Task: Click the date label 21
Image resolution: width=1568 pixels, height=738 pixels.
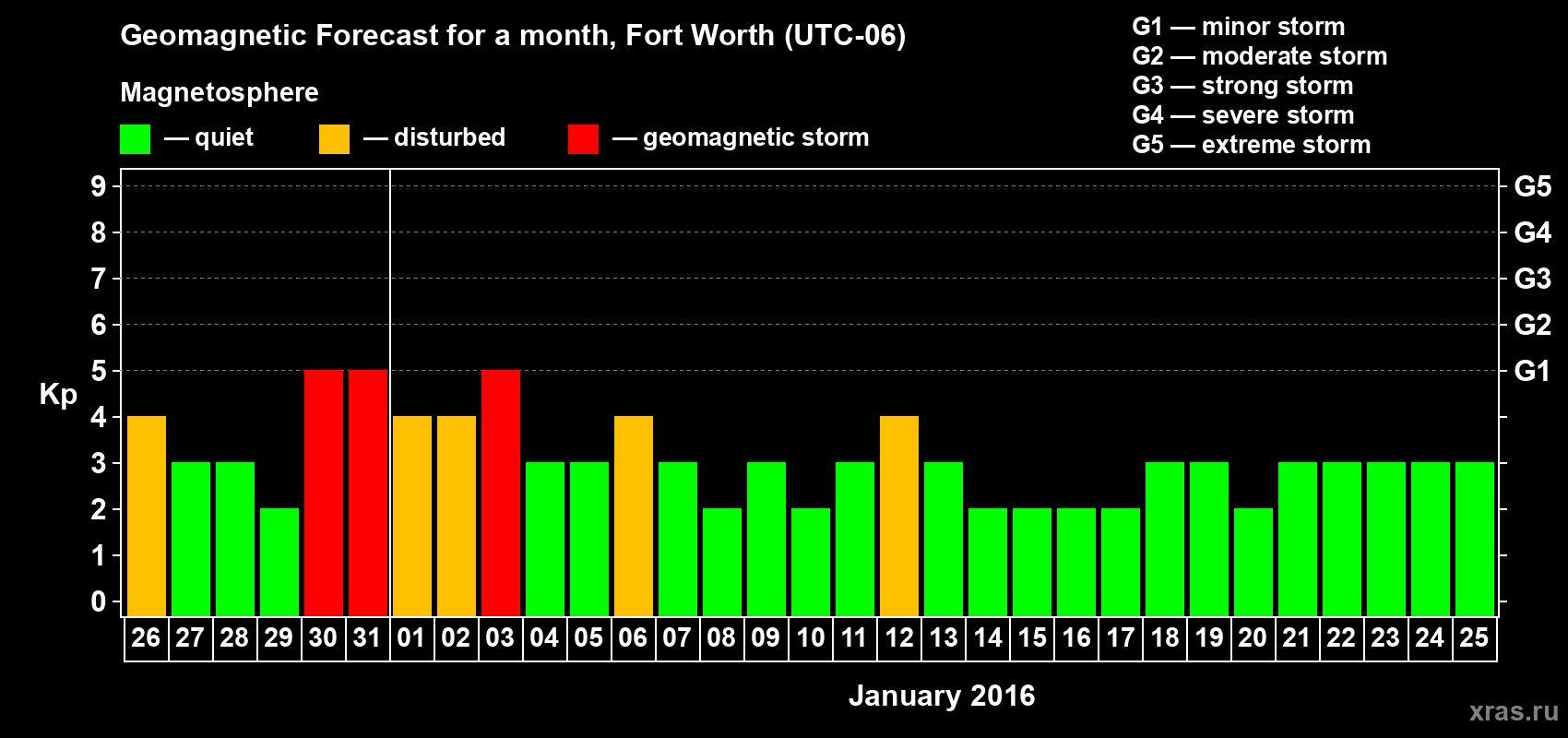Action: (x=1297, y=638)
